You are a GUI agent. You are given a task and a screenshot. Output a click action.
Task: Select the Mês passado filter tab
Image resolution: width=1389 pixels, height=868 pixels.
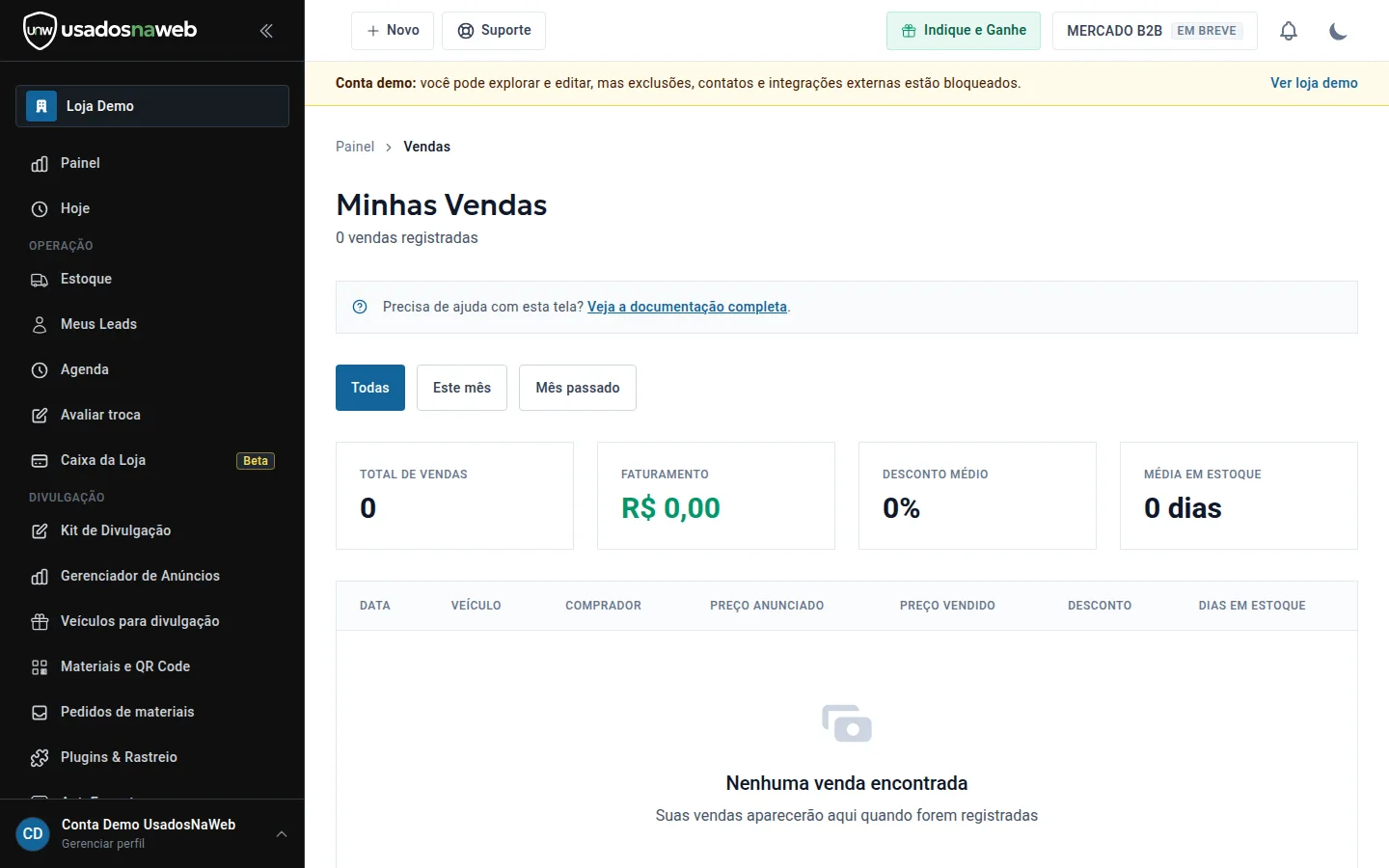coord(578,388)
